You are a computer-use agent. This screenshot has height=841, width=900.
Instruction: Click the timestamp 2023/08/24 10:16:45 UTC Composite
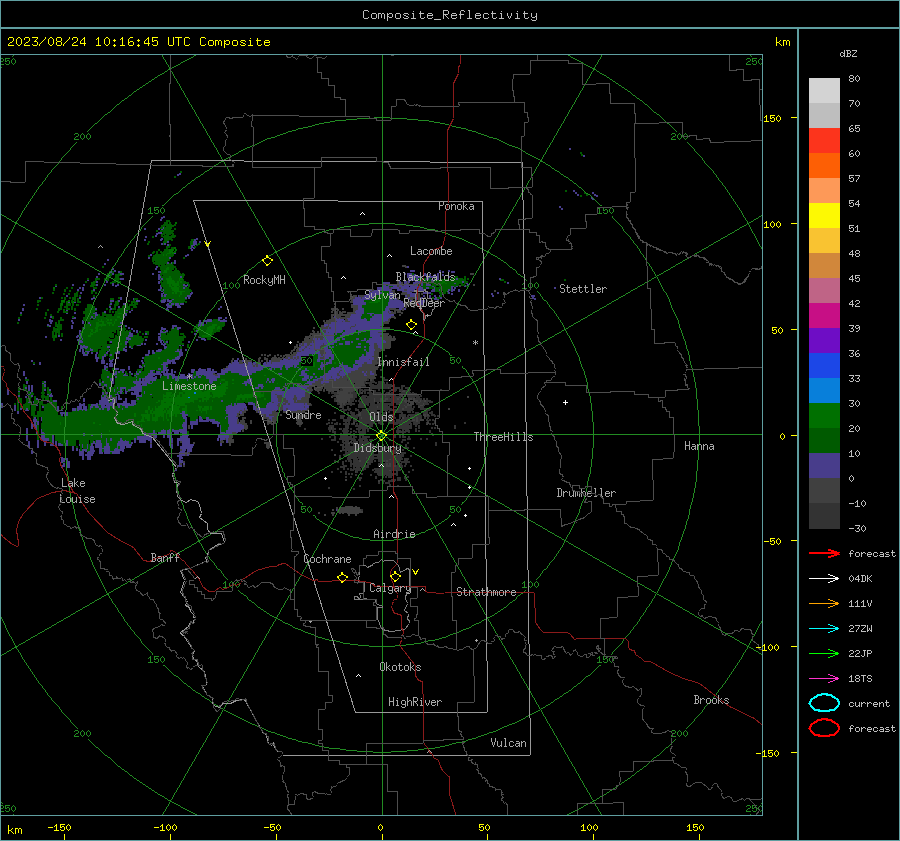(x=138, y=42)
